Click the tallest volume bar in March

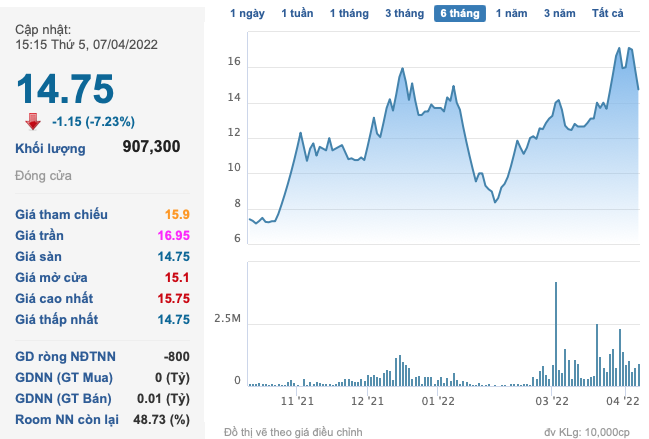click(x=556, y=334)
